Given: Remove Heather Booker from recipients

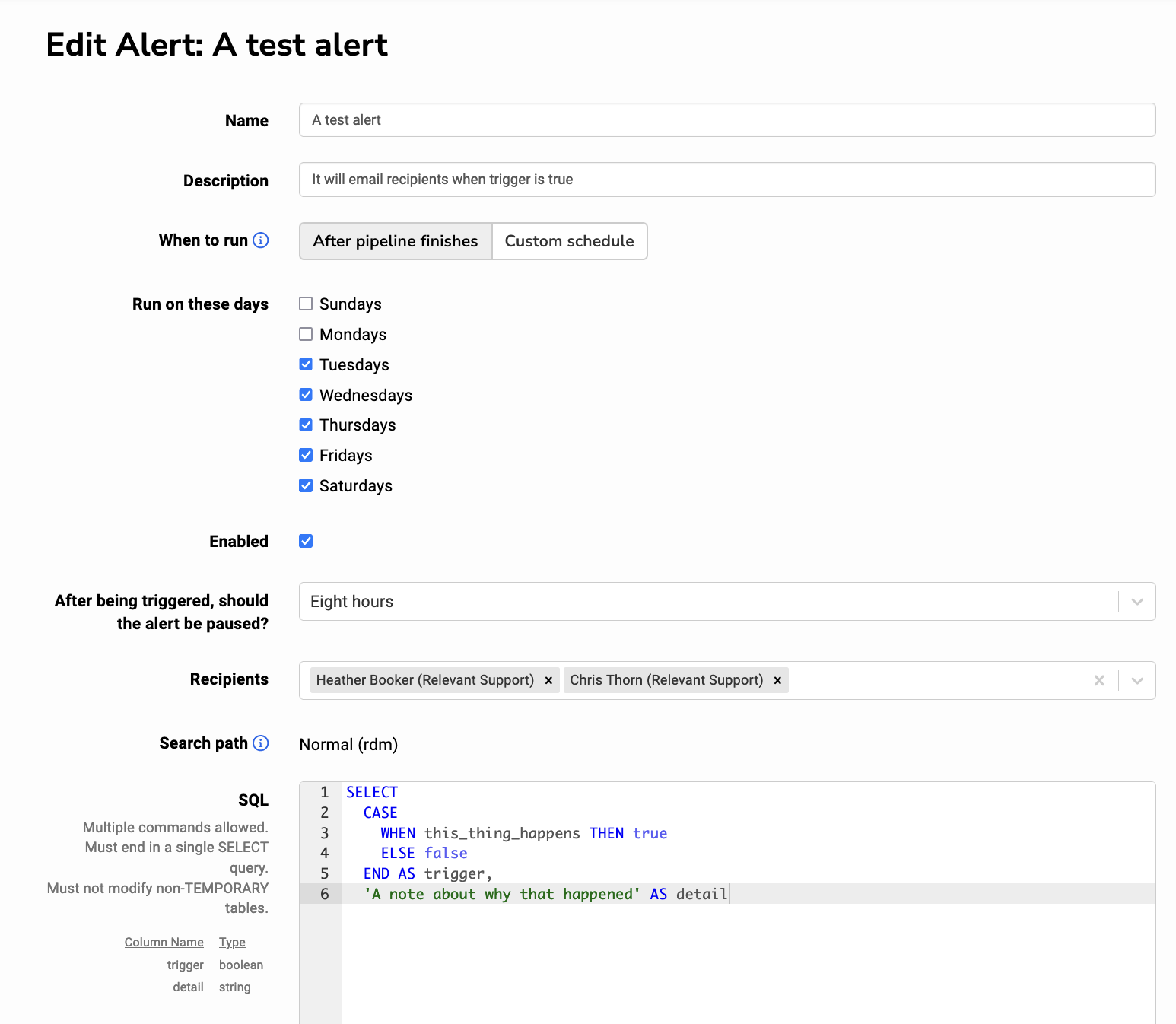Looking at the screenshot, I should click(548, 680).
